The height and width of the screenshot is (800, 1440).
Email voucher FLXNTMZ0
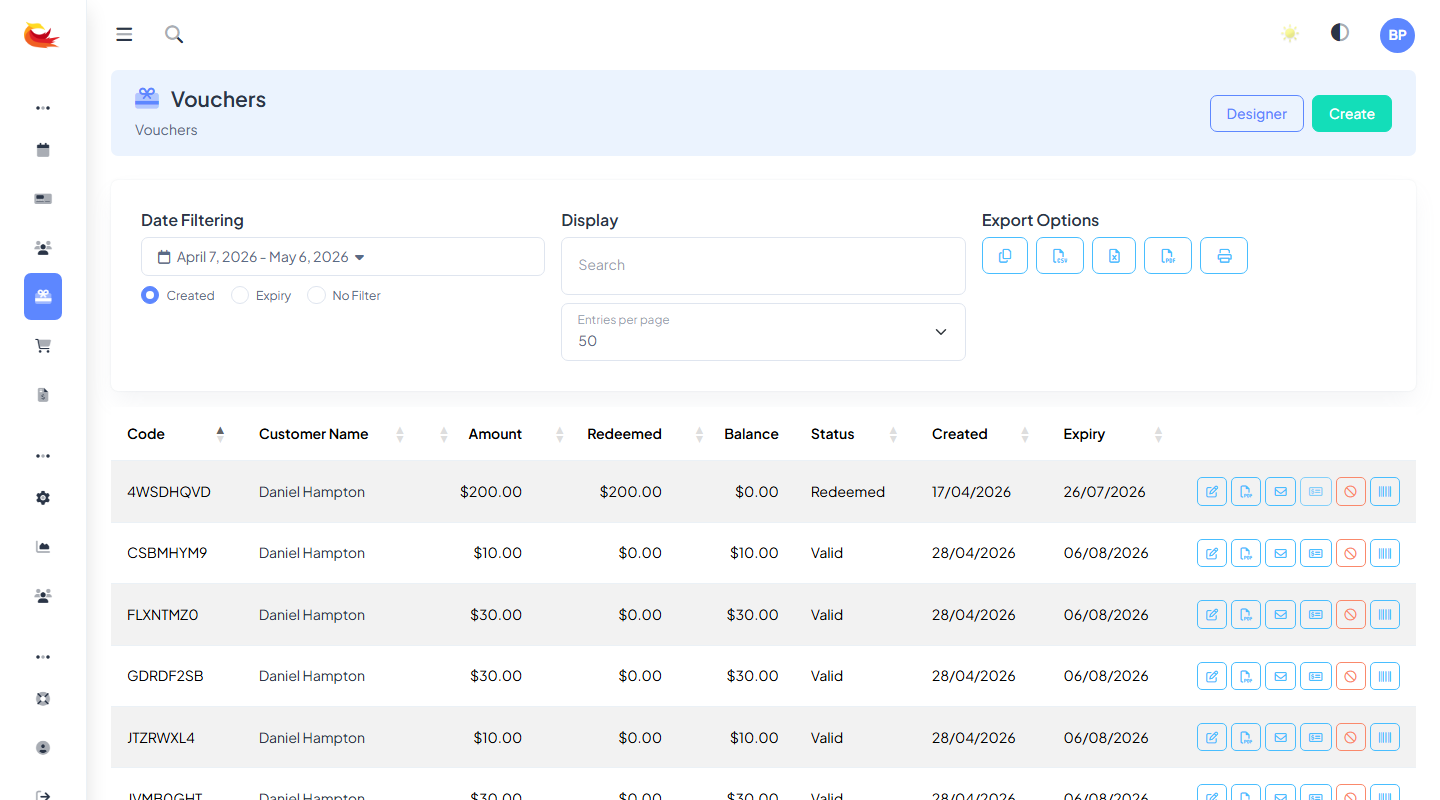click(x=1281, y=615)
